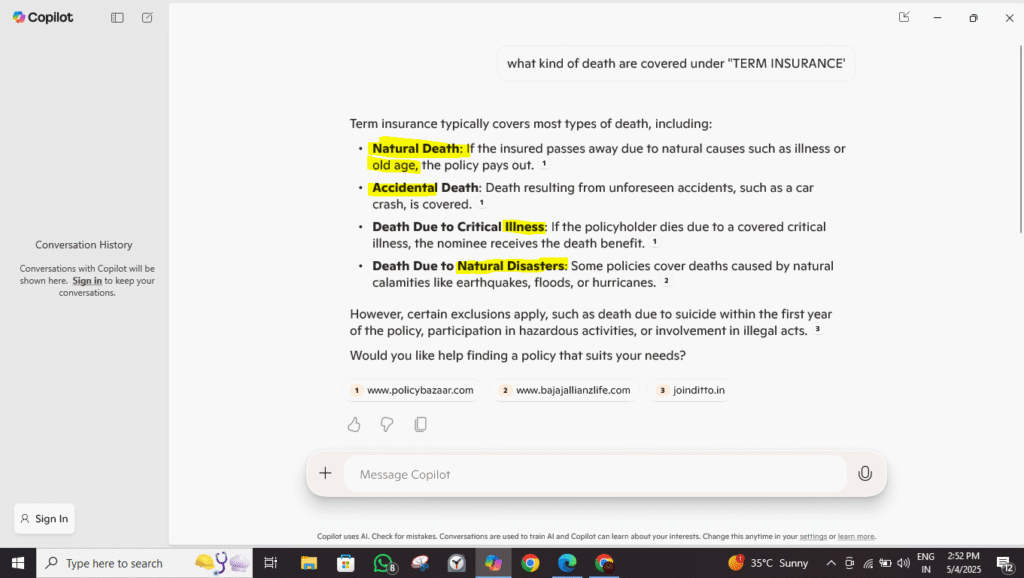The width and height of the screenshot is (1024, 578).
Task: Open the Windows Start menu
Action: click(18, 563)
